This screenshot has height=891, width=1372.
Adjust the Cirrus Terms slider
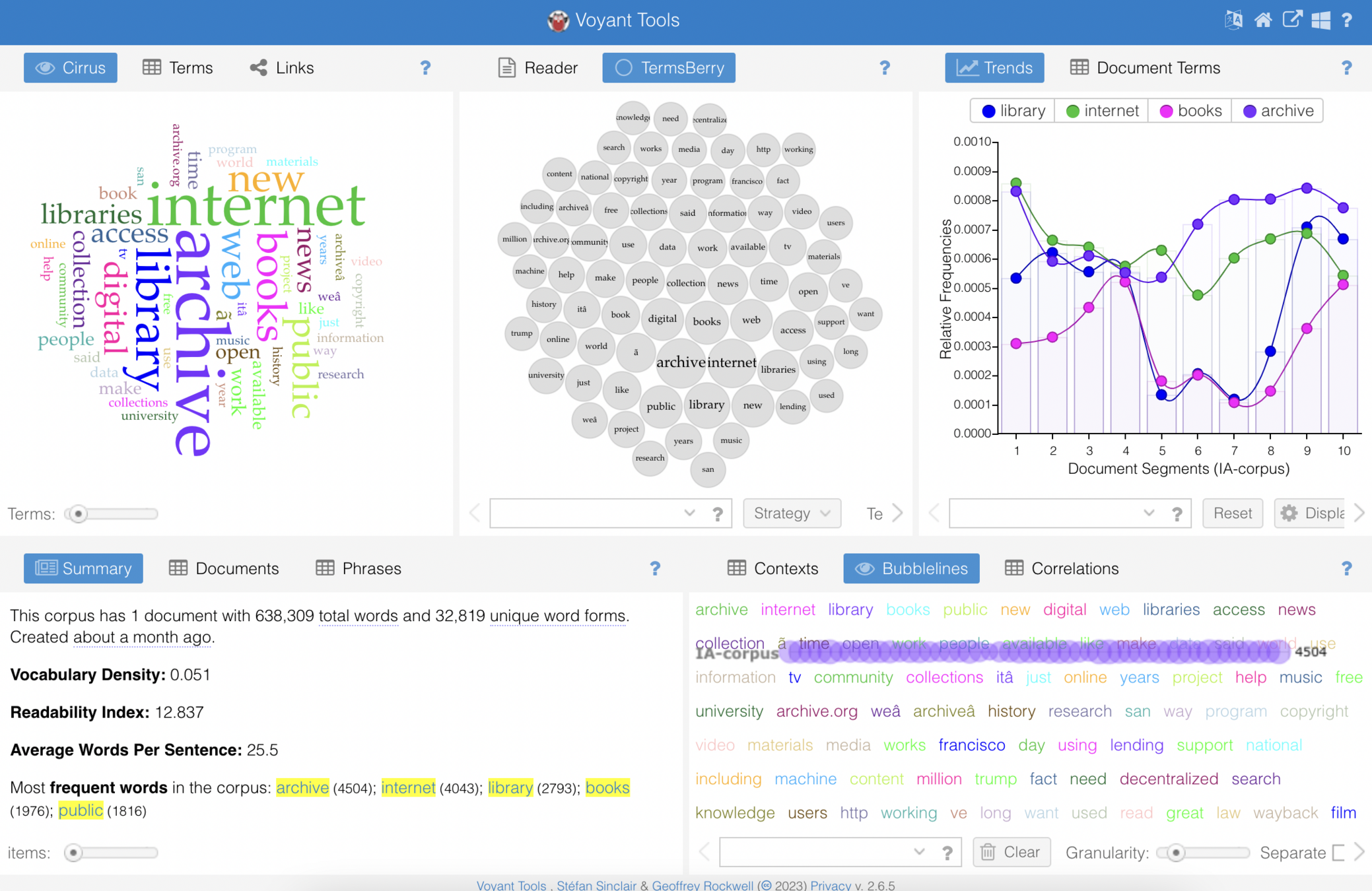pyautogui.click(x=79, y=513)
